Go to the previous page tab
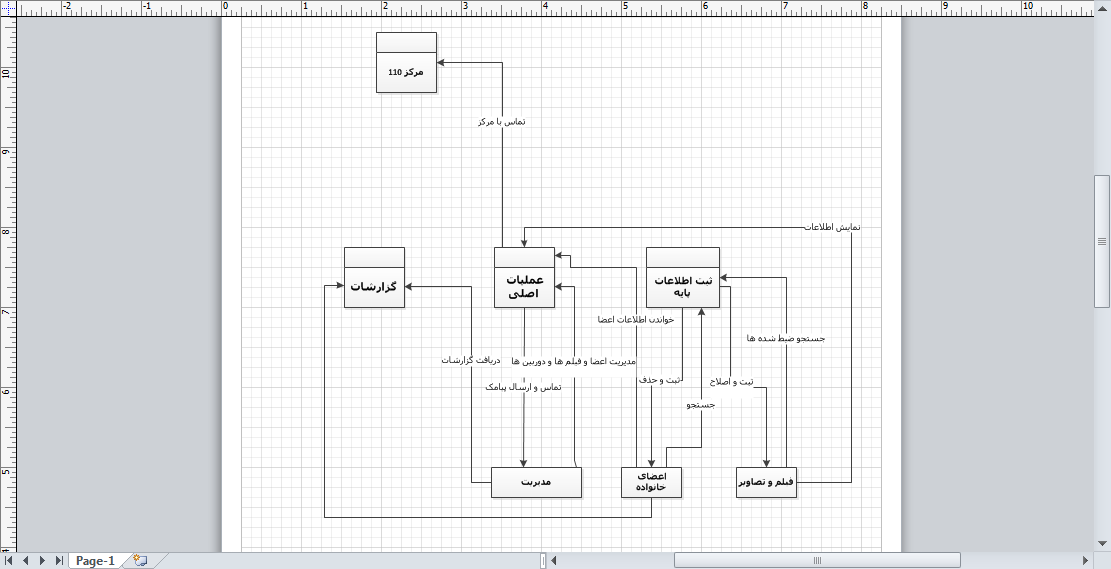This screenshot has width=1111, height=569. tap(26, 560)
